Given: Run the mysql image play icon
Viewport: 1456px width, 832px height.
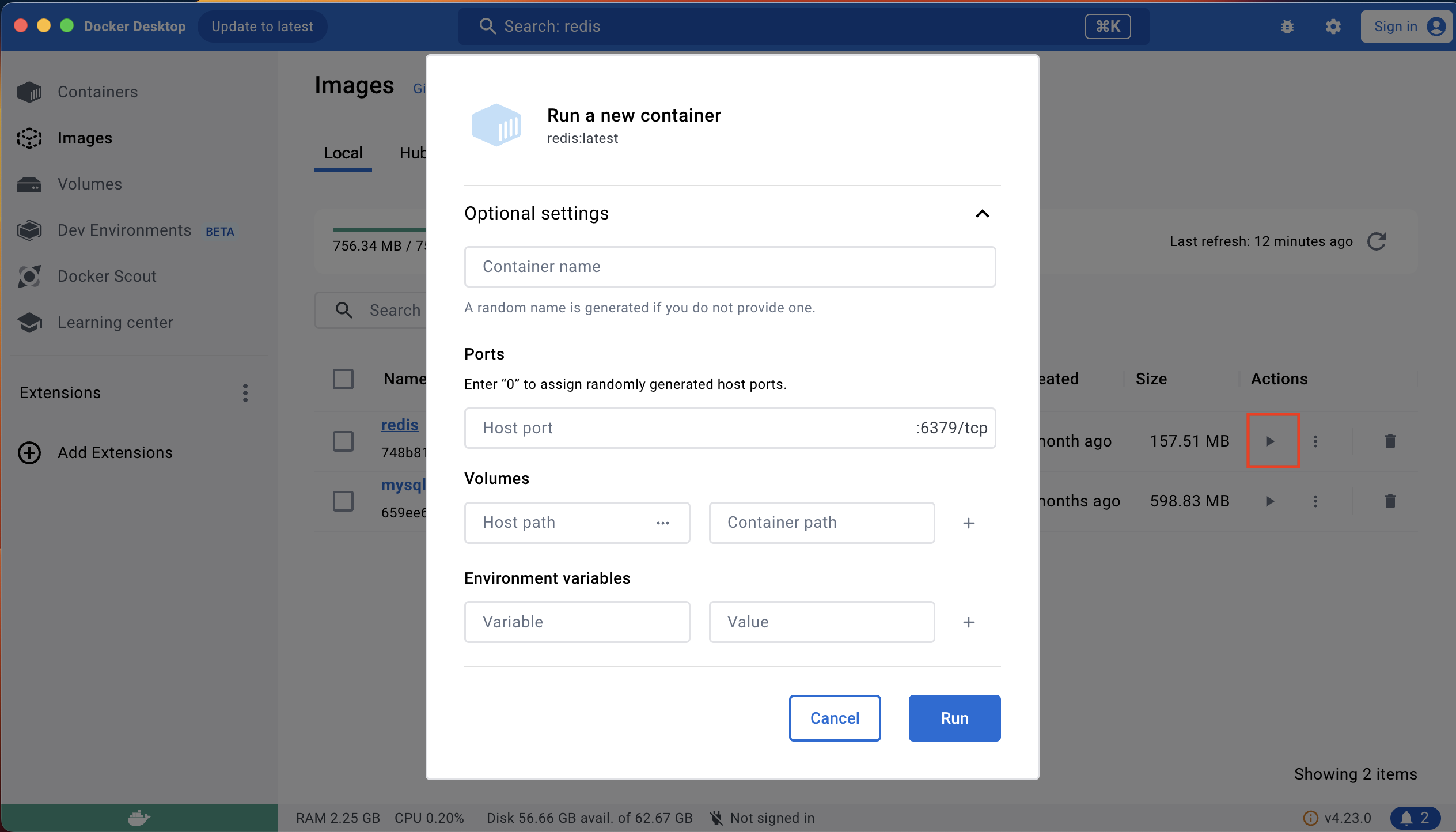Looking at the screenshot, I should point(1270,501).
